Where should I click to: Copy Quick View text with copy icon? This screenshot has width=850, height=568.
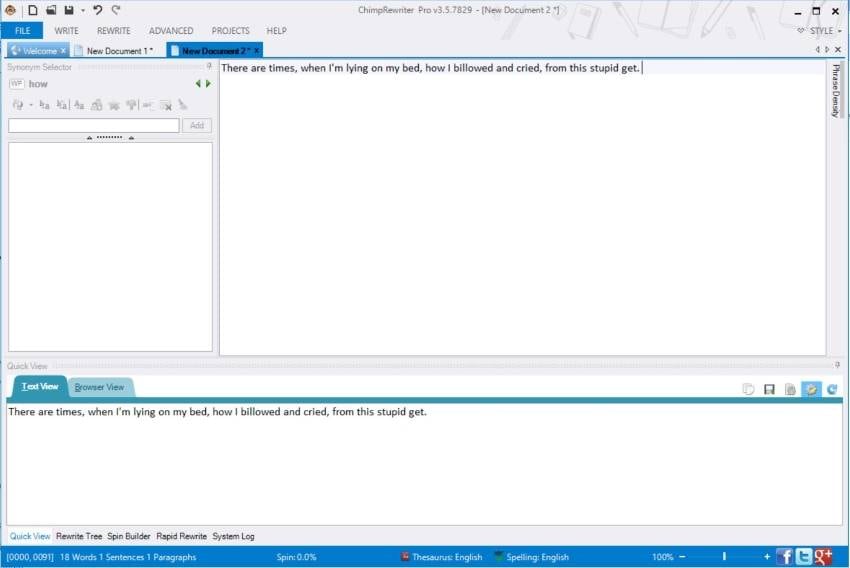[748, 389]
